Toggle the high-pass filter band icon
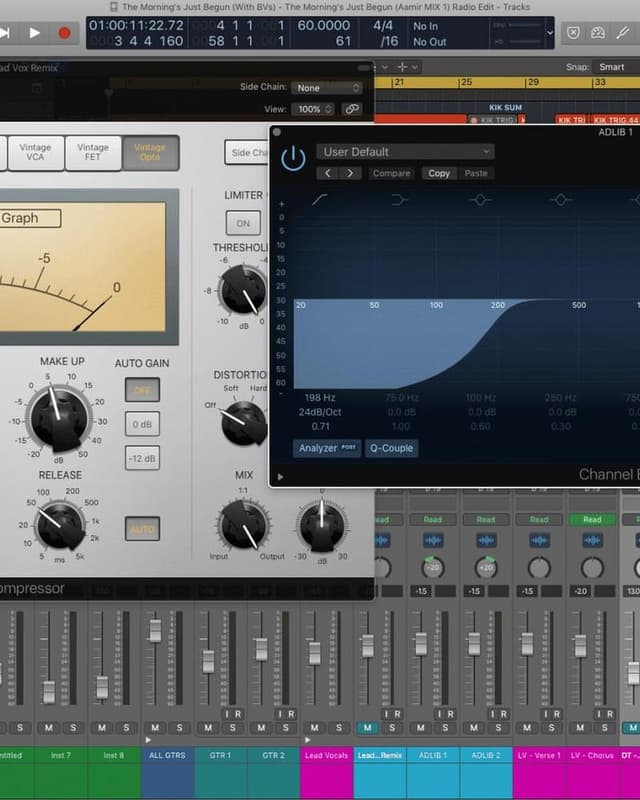 click(x=319, y=199)
